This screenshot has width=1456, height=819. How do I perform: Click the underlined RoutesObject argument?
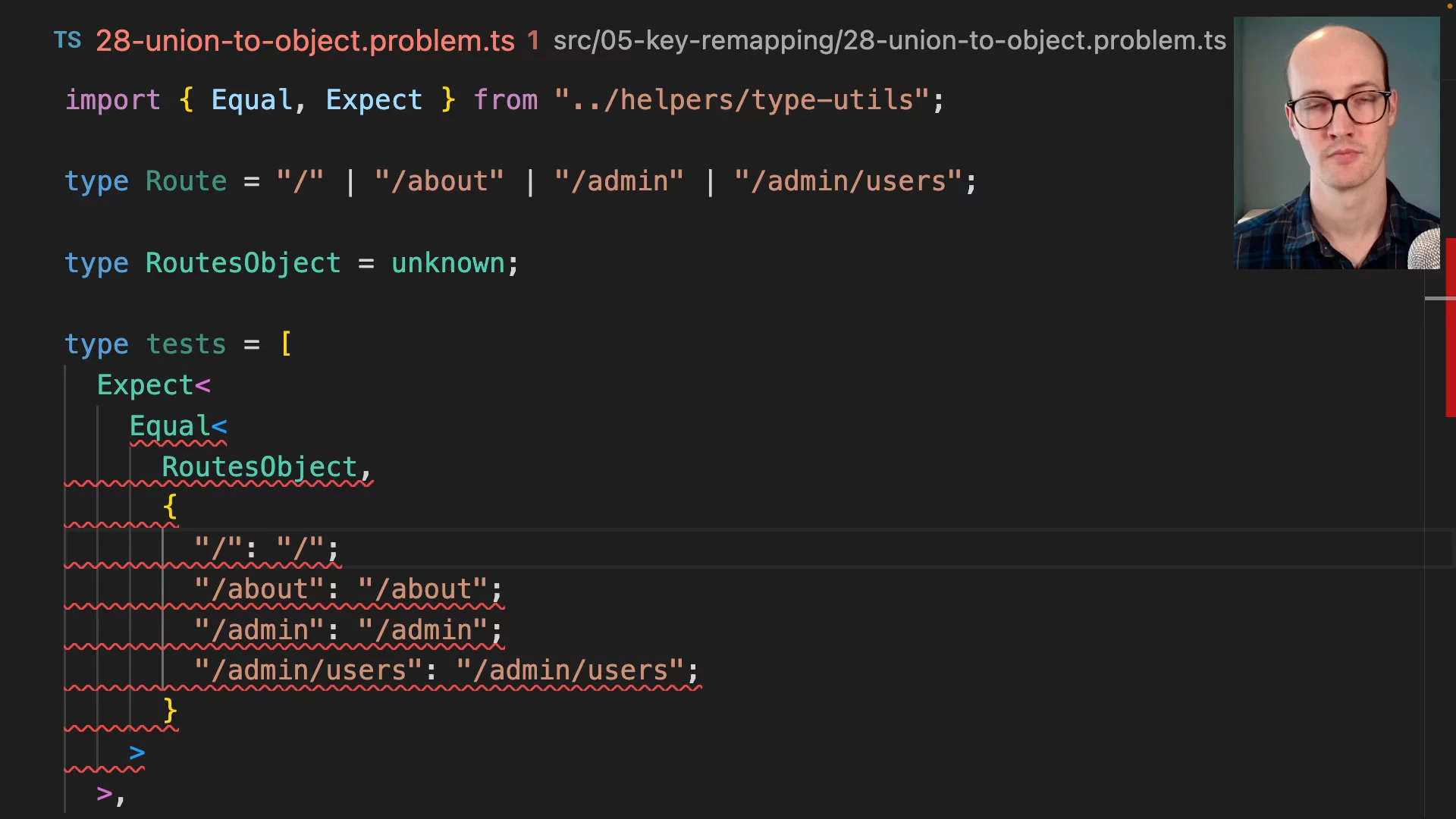point(259,467)
